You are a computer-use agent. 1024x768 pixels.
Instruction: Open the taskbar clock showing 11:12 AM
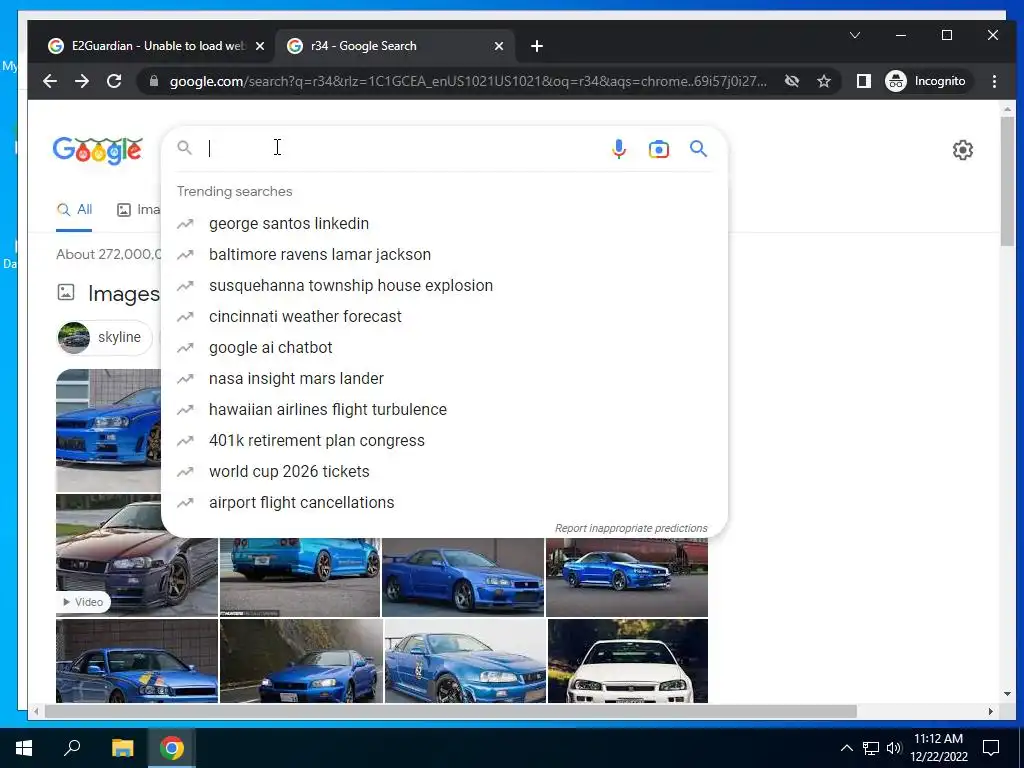938,748
